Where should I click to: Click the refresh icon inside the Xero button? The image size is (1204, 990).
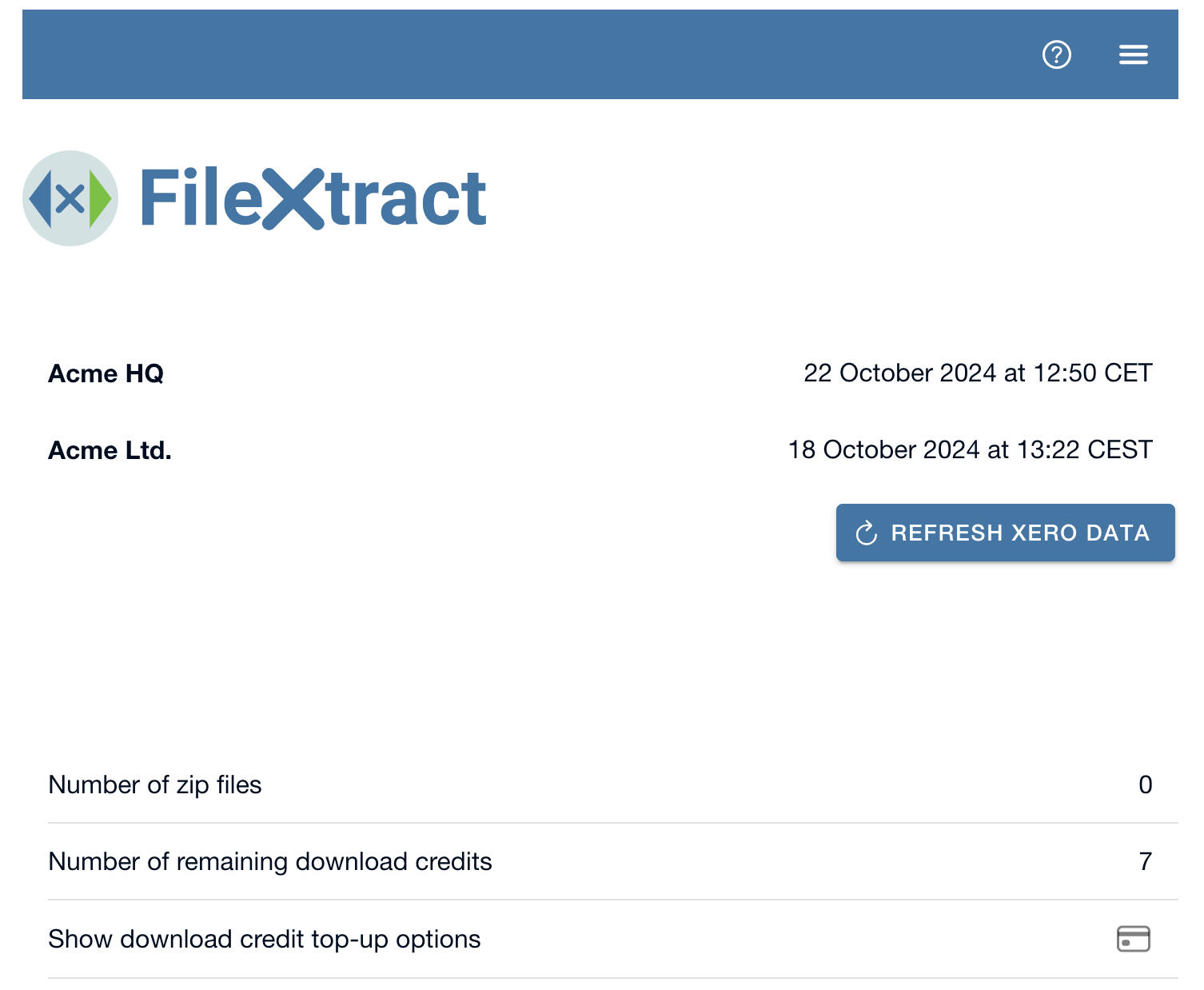pos(867,533)
